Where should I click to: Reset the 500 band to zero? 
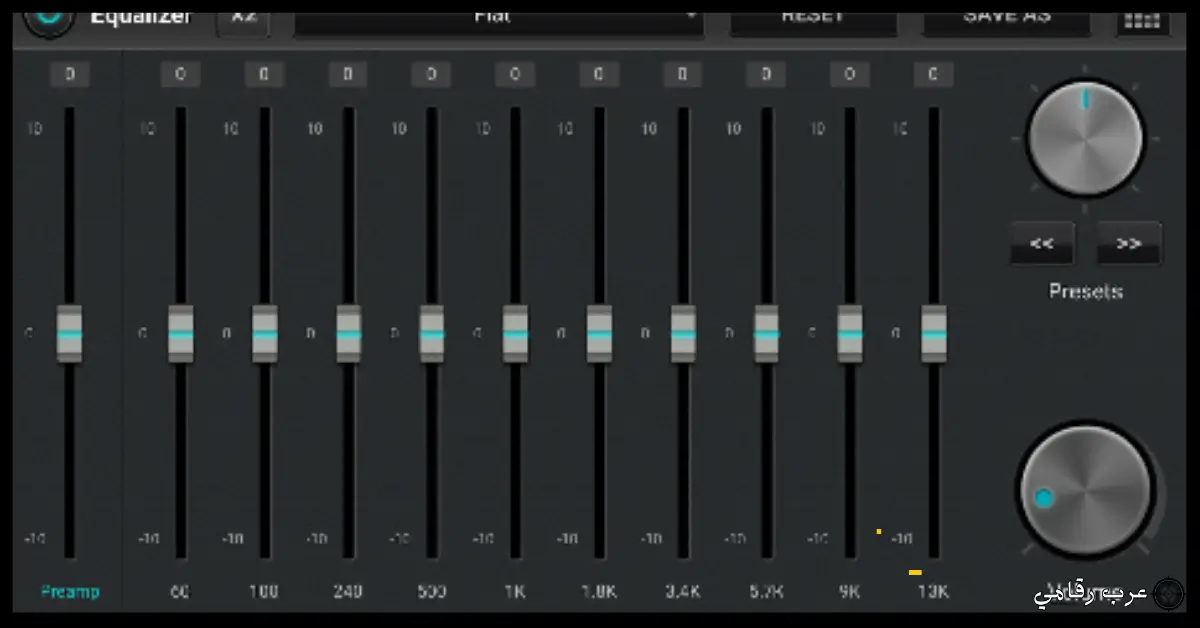click(x=431, y=74)
